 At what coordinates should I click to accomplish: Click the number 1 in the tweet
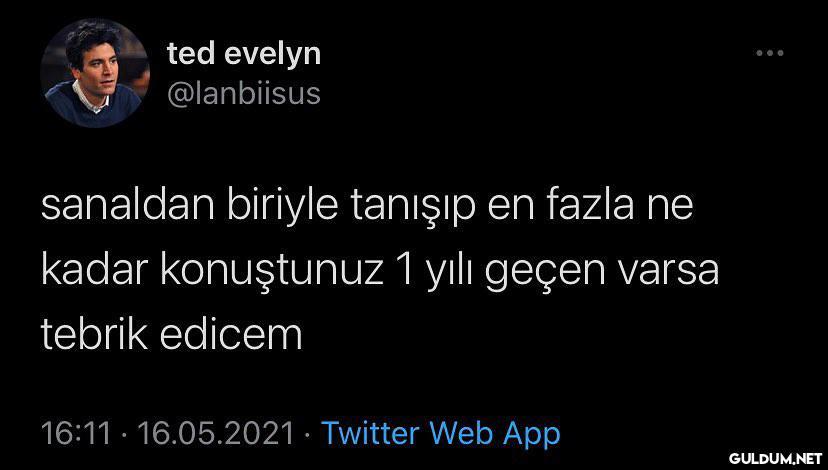[x=404, y=271]
